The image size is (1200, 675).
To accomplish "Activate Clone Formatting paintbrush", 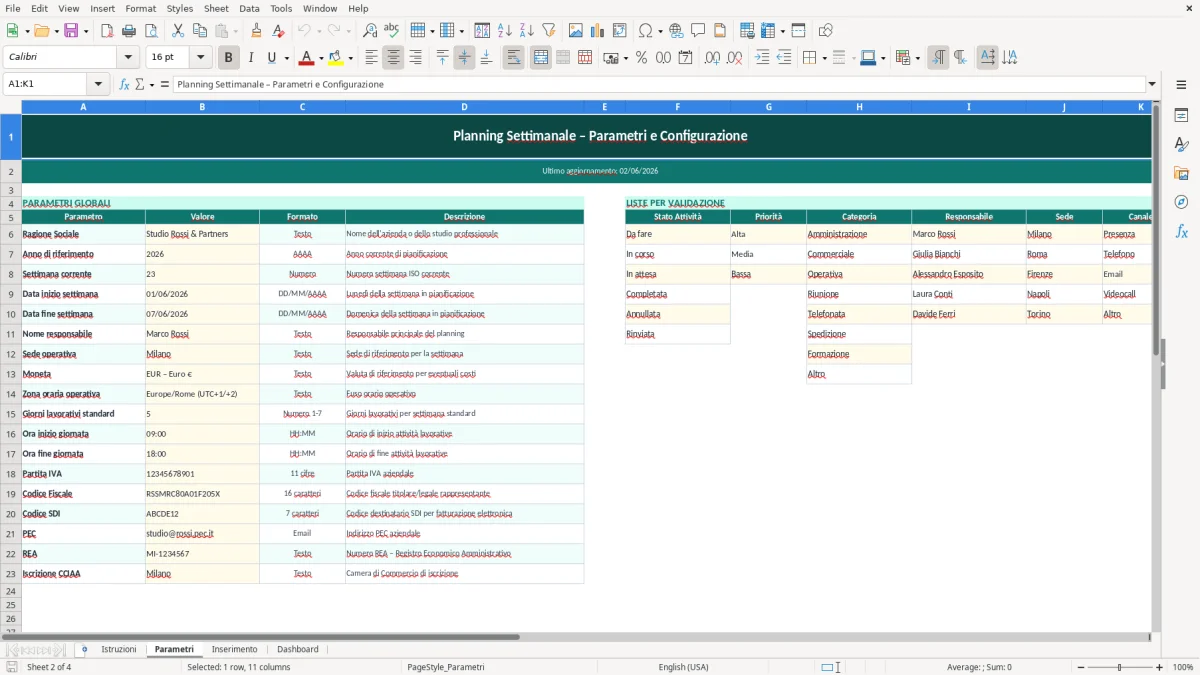I will pyautogui.click(x=256, y=31).
